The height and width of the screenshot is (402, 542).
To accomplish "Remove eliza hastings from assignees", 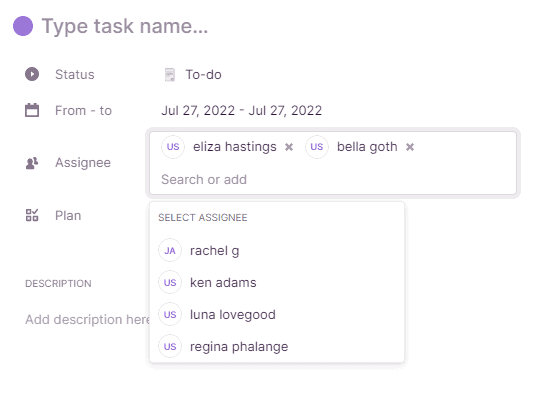I will [x=289, y=147].
